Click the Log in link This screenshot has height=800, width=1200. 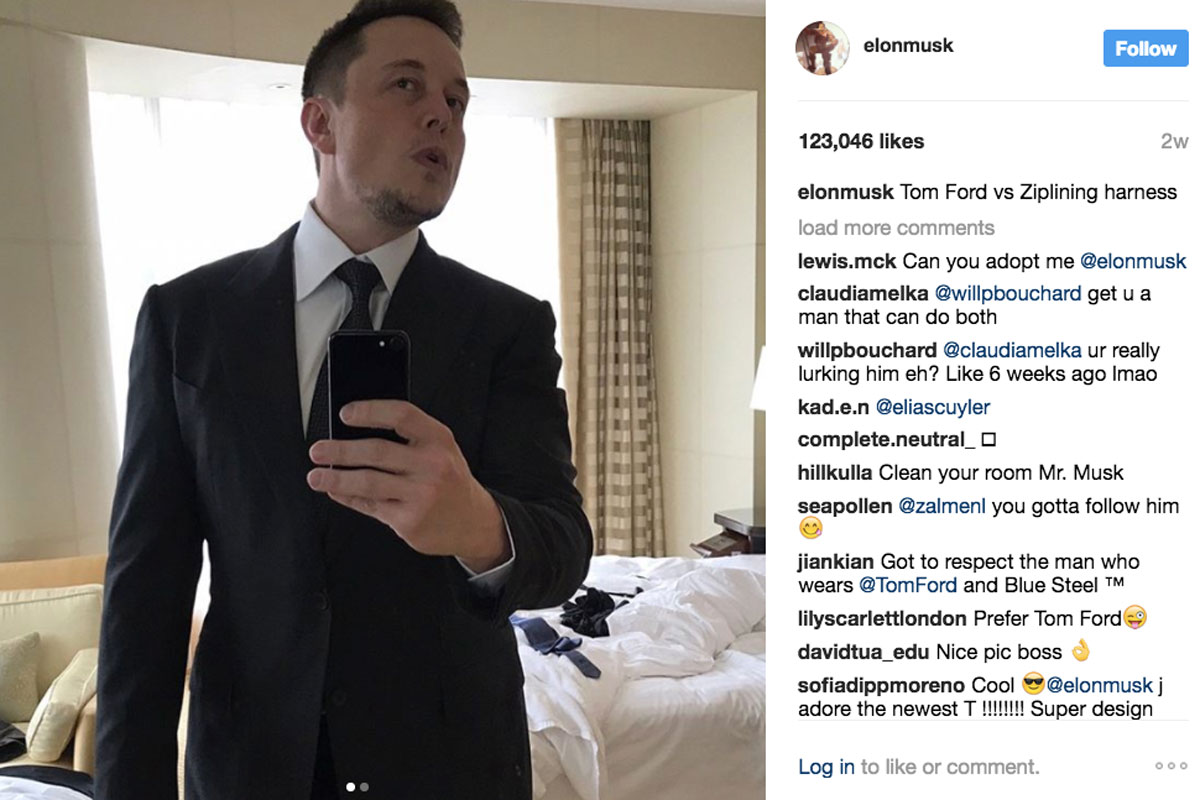point(826,767)
